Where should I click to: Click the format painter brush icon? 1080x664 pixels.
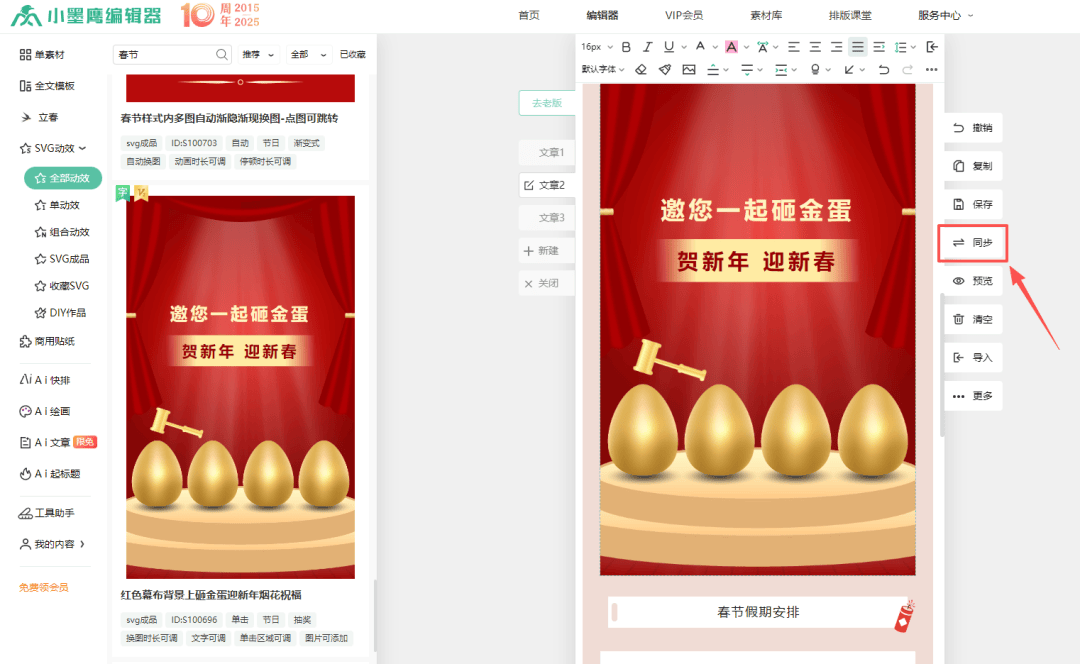pyautogui.click(x=664, y=70)
